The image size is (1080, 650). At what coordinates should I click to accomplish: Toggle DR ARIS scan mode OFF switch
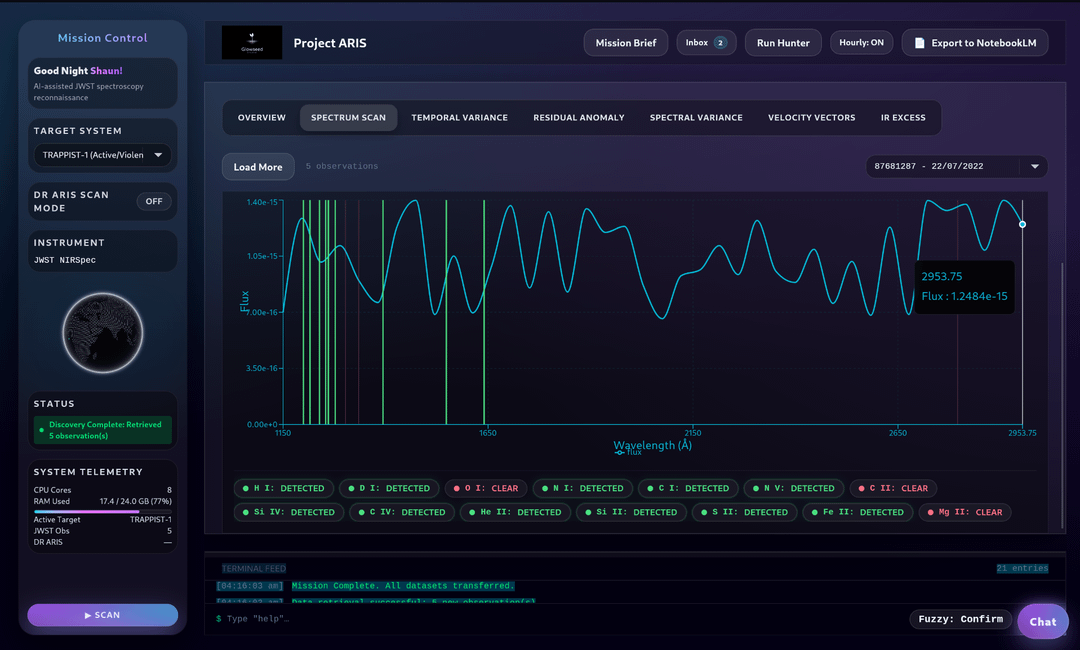coord(154,201)
